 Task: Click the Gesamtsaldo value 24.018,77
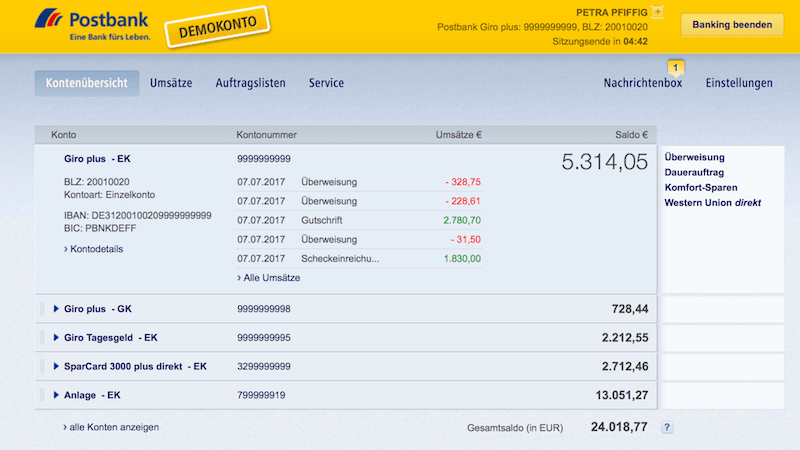(x=619, y=427)
